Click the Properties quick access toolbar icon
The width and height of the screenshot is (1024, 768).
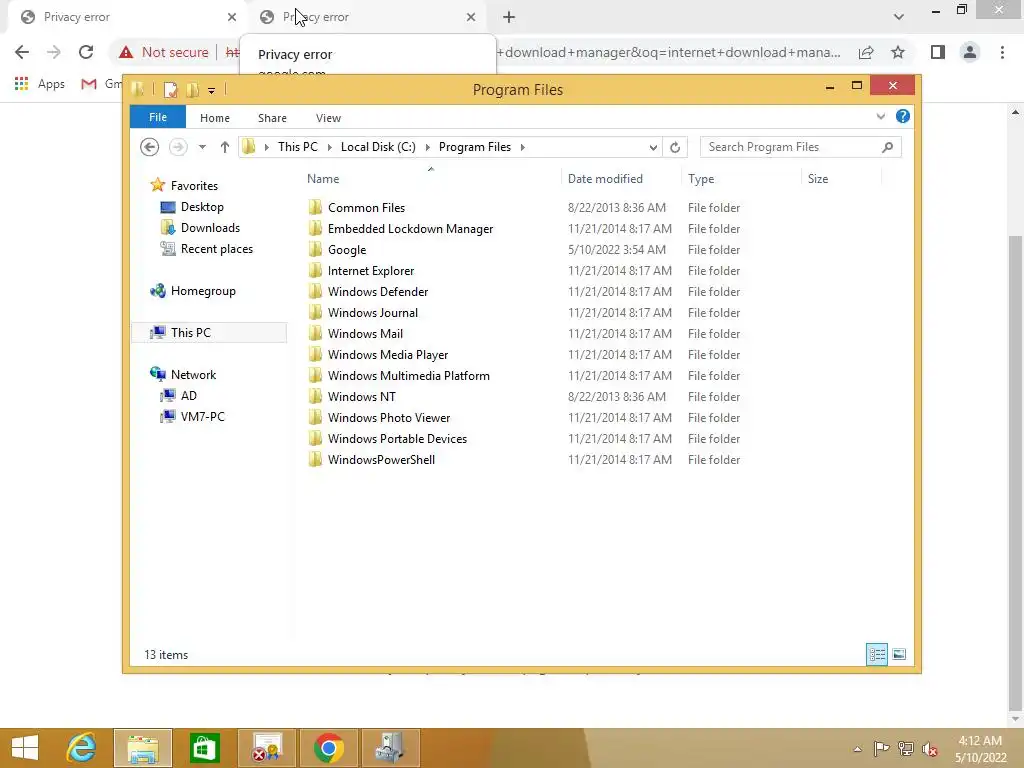[x=170, y=90]
